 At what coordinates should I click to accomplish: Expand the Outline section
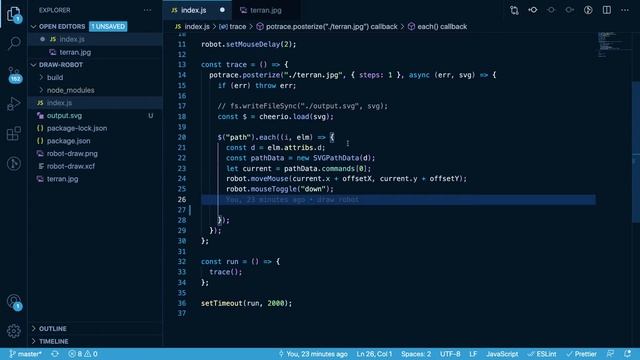(x=53, y=329)
